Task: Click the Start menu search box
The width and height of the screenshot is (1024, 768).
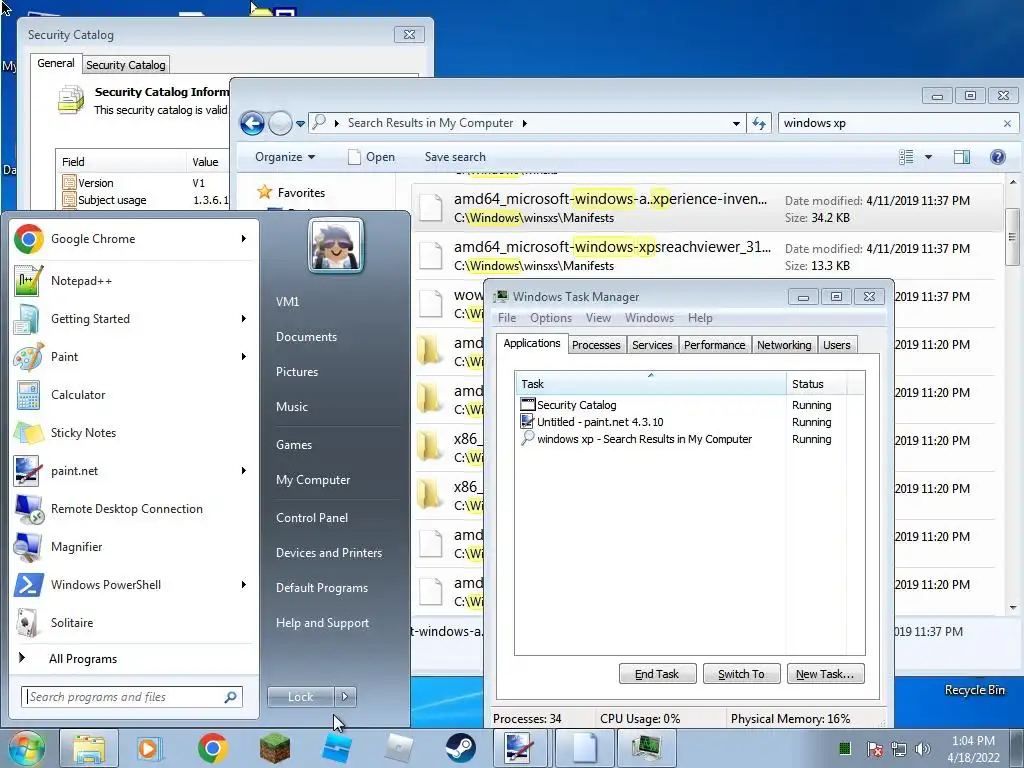Action: click(132, 697)
